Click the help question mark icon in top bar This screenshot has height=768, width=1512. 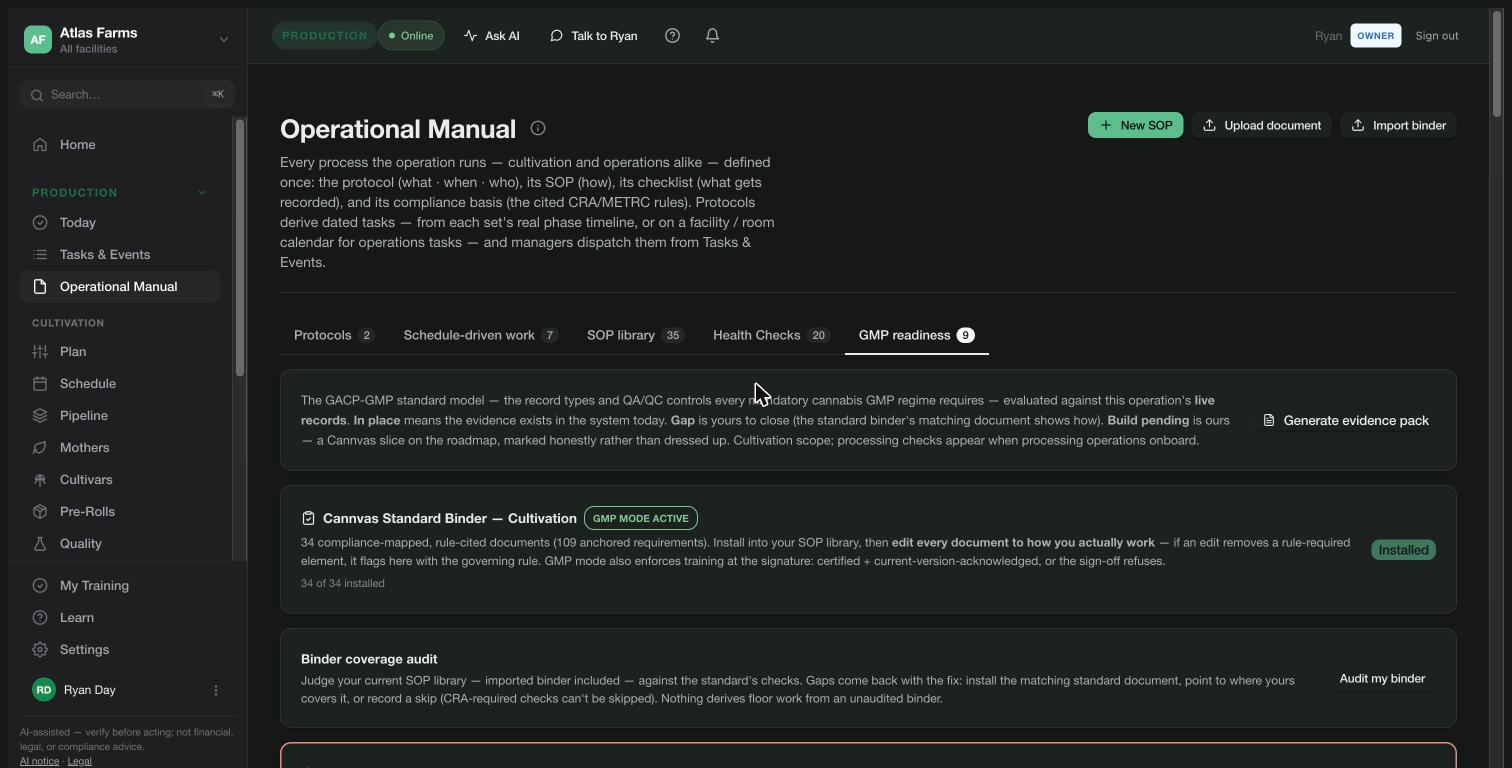(673, 36)
